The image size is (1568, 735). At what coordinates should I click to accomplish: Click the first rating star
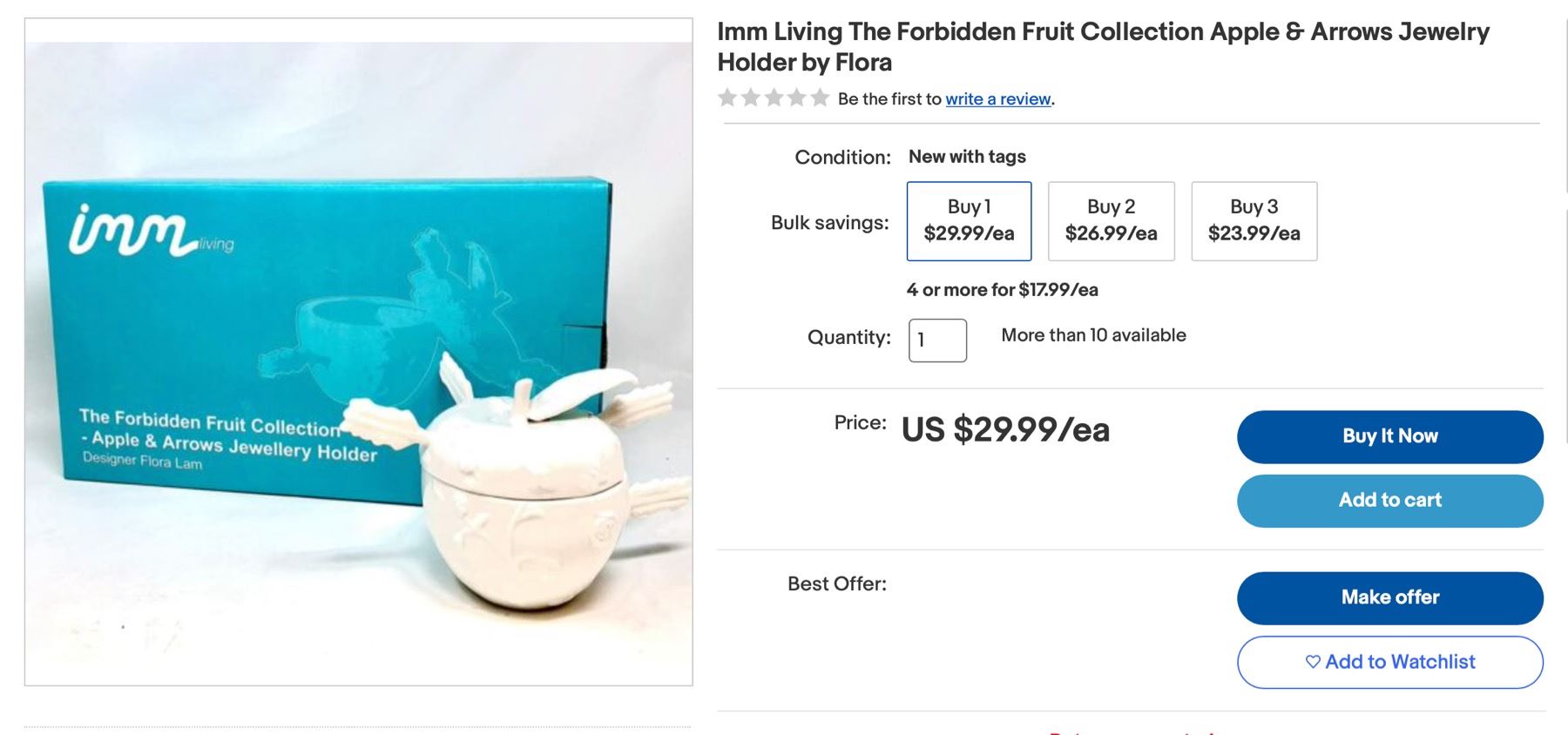727,98
